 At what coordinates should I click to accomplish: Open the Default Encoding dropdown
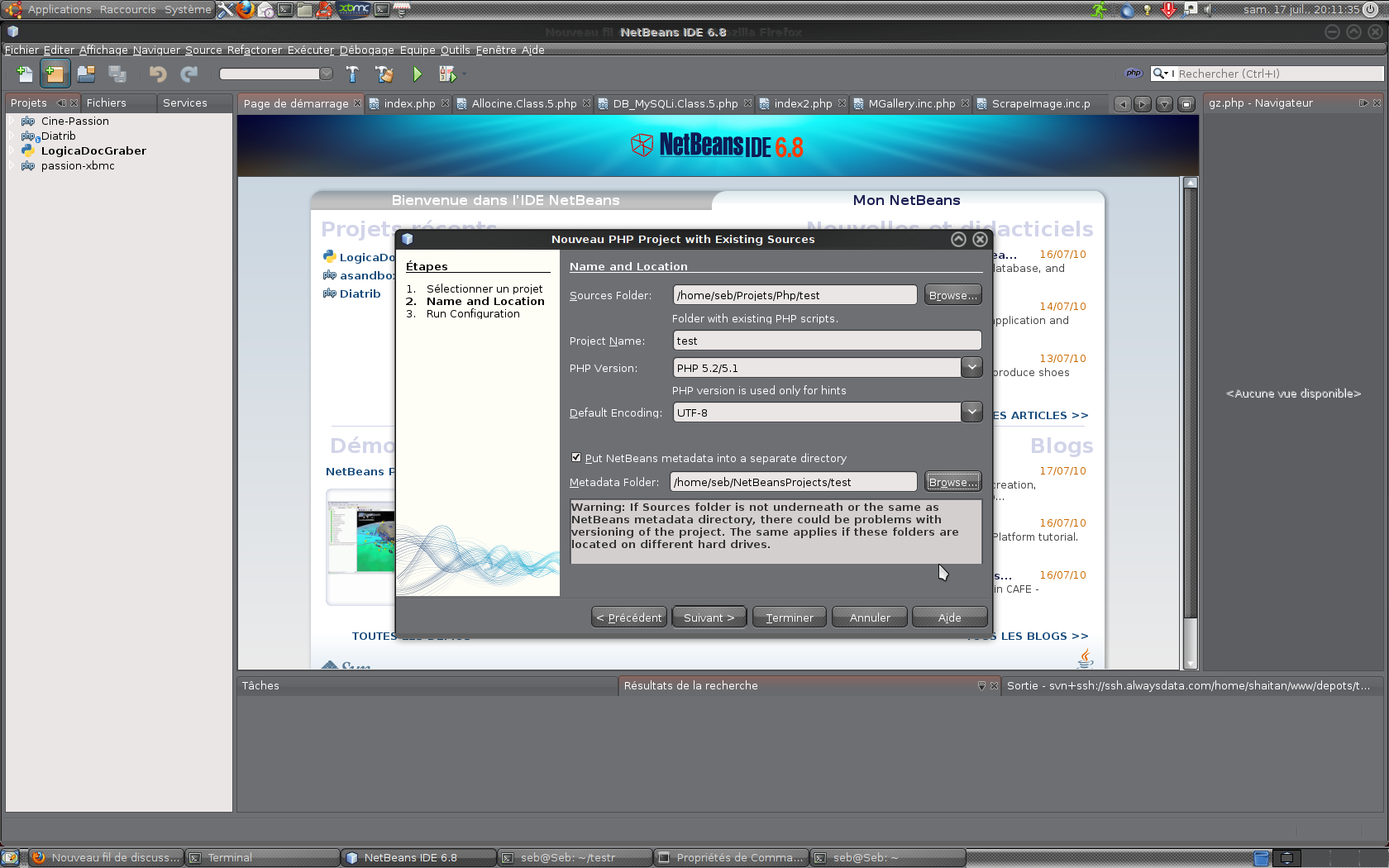tap(971, 412)
